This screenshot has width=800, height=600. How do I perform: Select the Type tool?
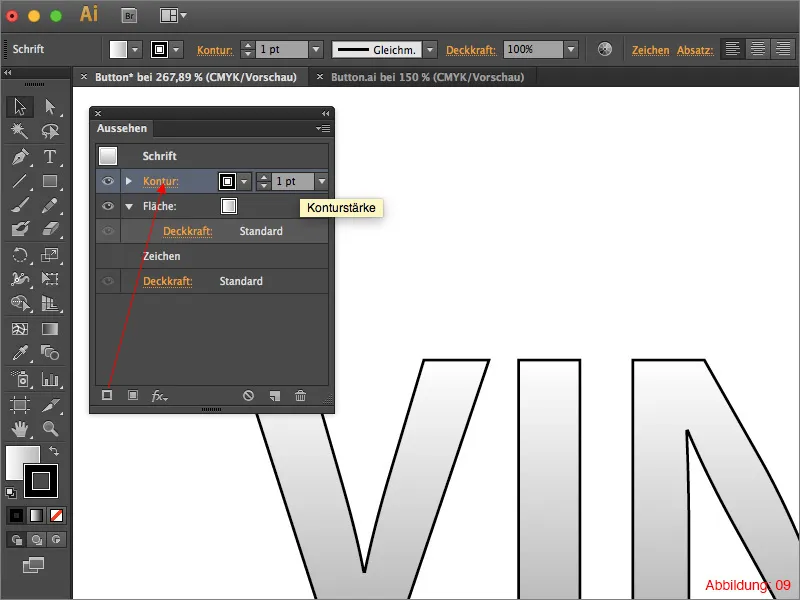coord(50,157)
